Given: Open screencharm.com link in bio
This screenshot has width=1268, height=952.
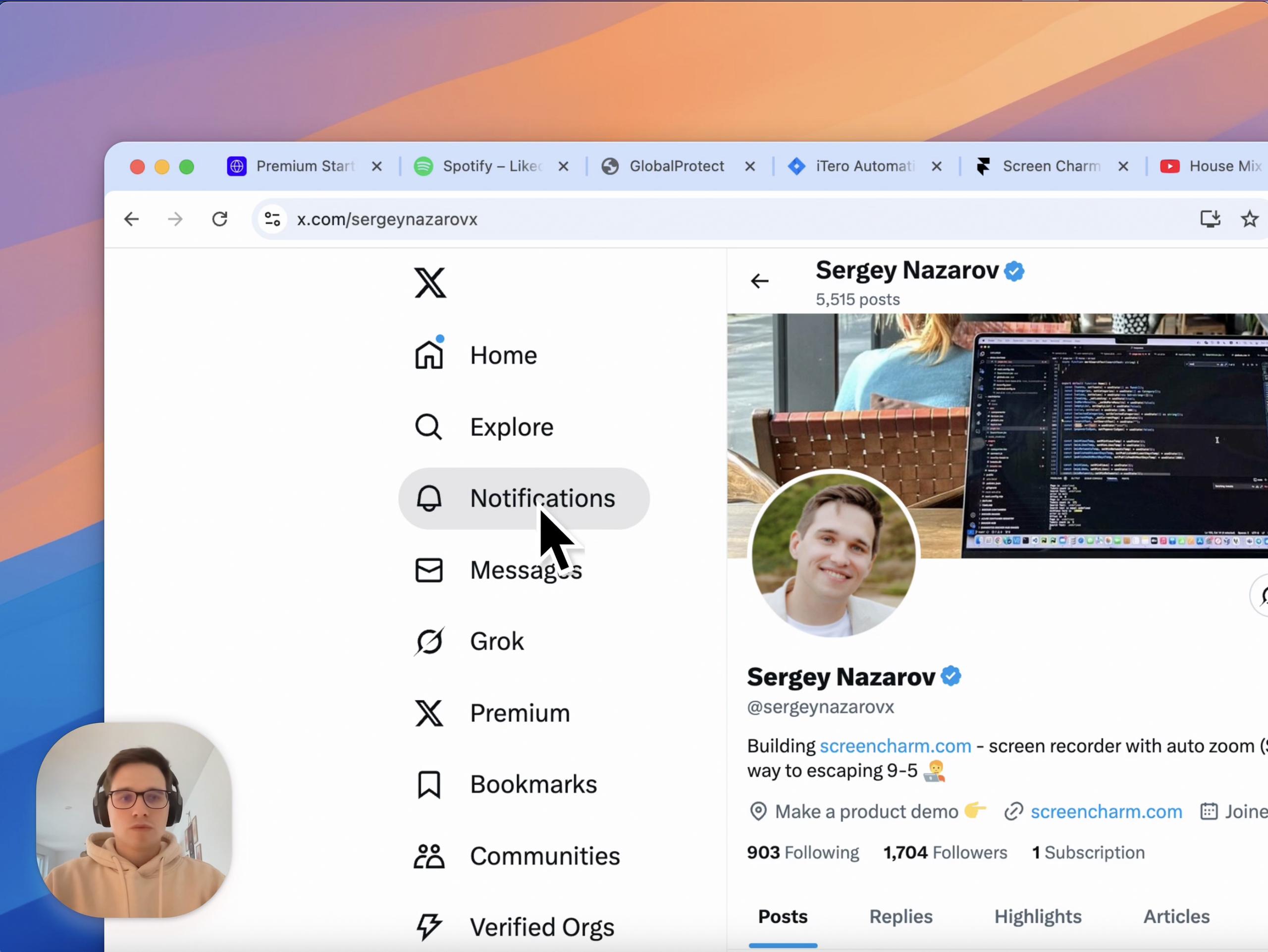Looking at the screenshot, I should coord(895,745).
